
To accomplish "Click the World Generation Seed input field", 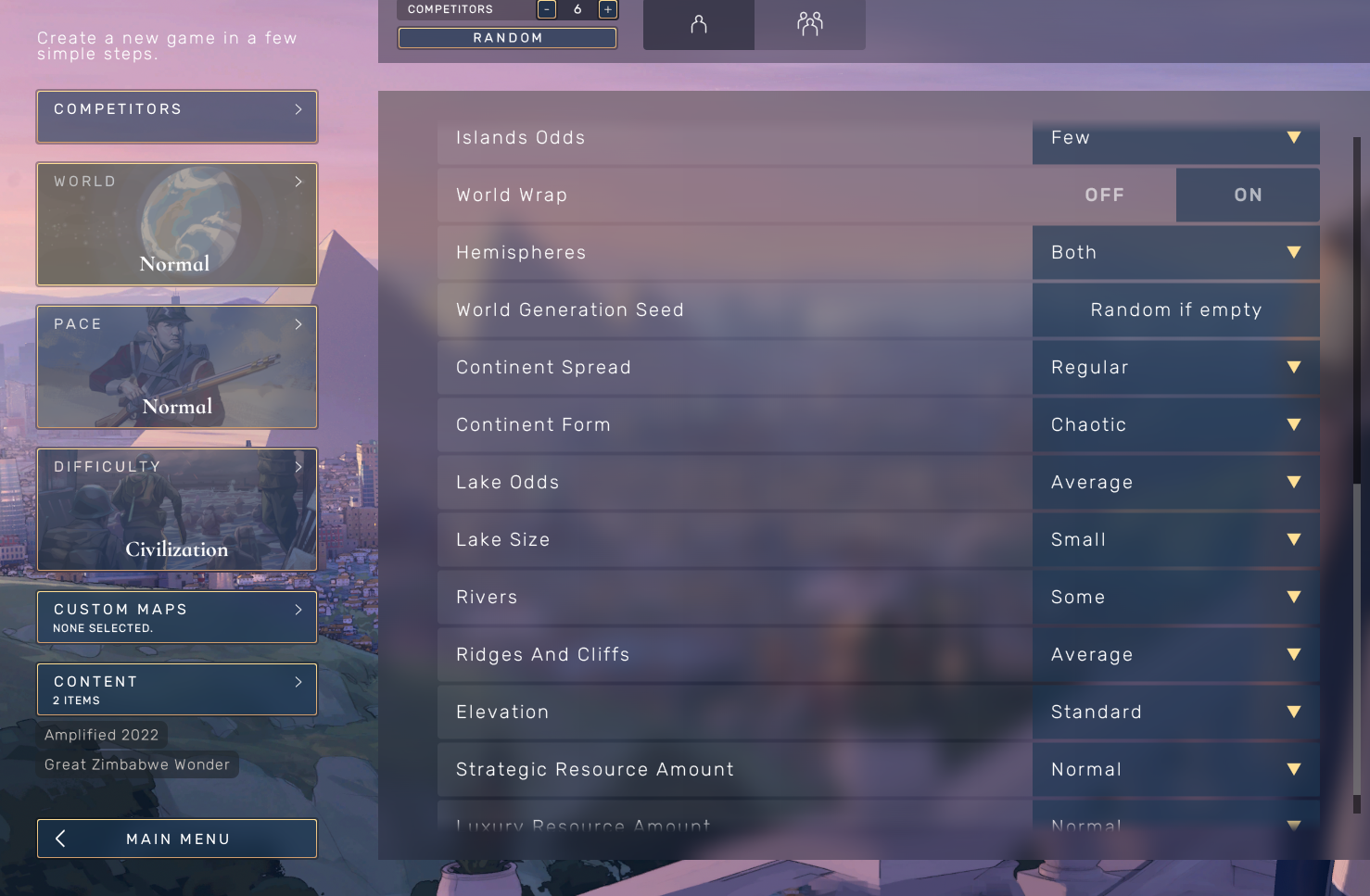I will [1175, 310].
